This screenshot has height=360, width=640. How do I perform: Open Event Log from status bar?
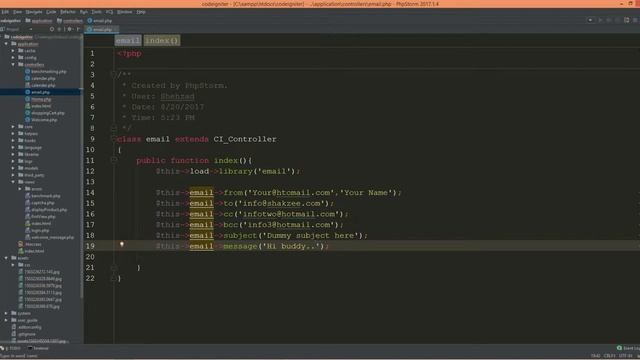click(629, 348)
